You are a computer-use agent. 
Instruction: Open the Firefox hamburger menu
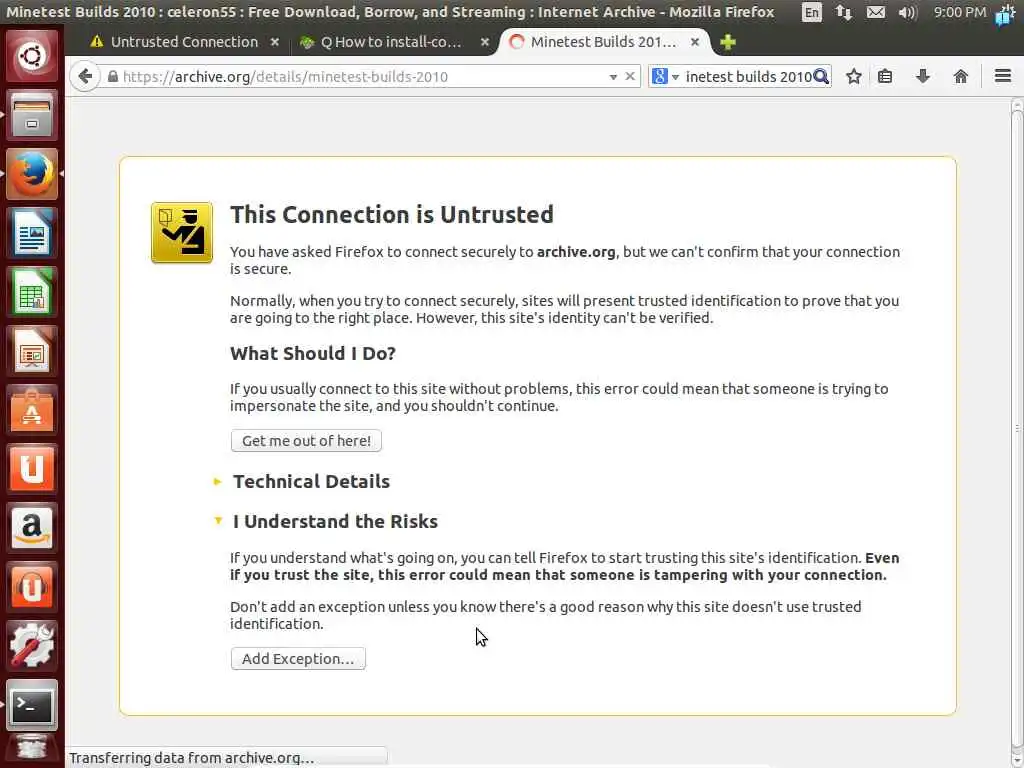point(1003,76)
